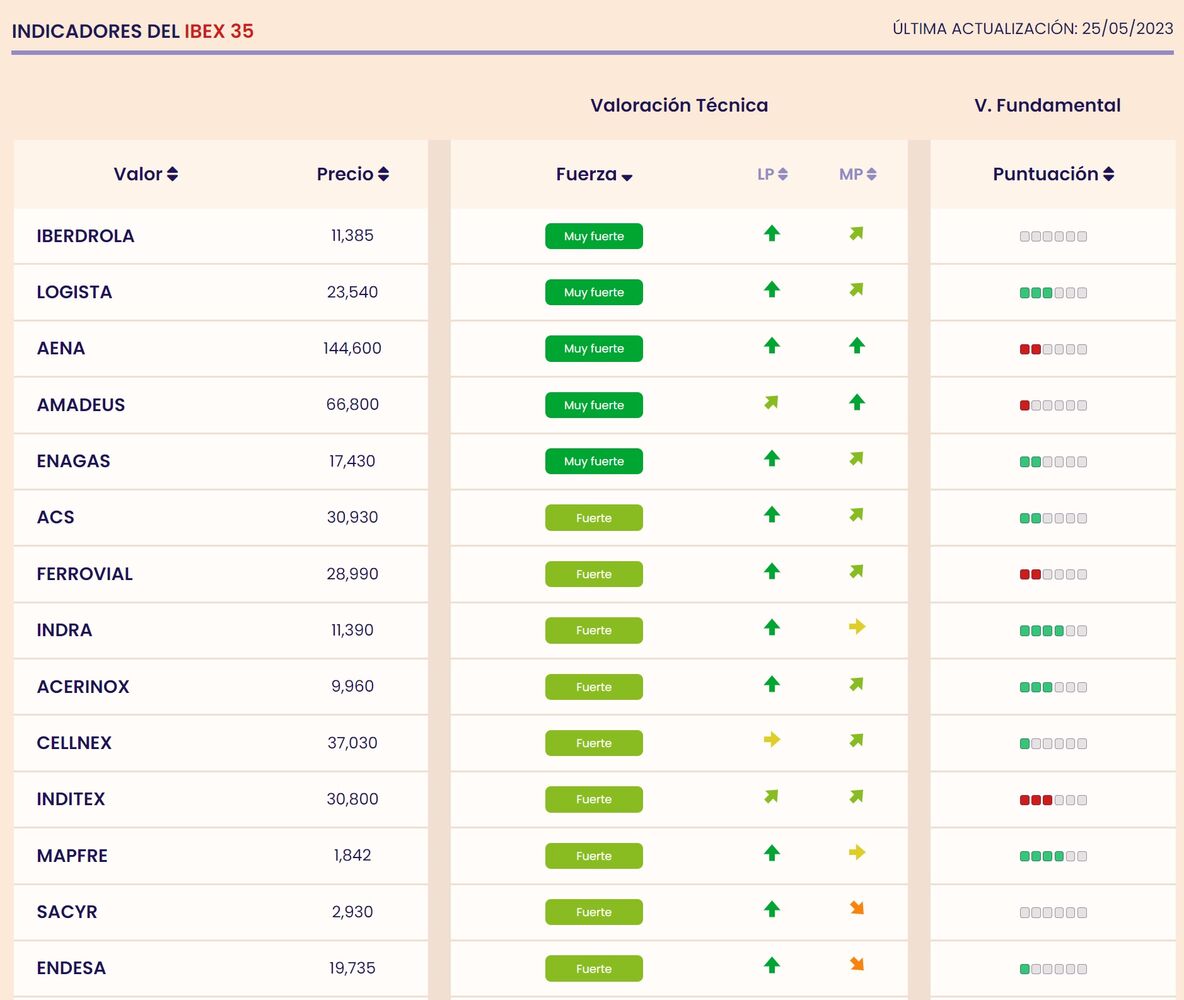Click INDRA medium-term sideways yellow arrow
Viewport: 1184px width, 1000px height.
(856, 628)
